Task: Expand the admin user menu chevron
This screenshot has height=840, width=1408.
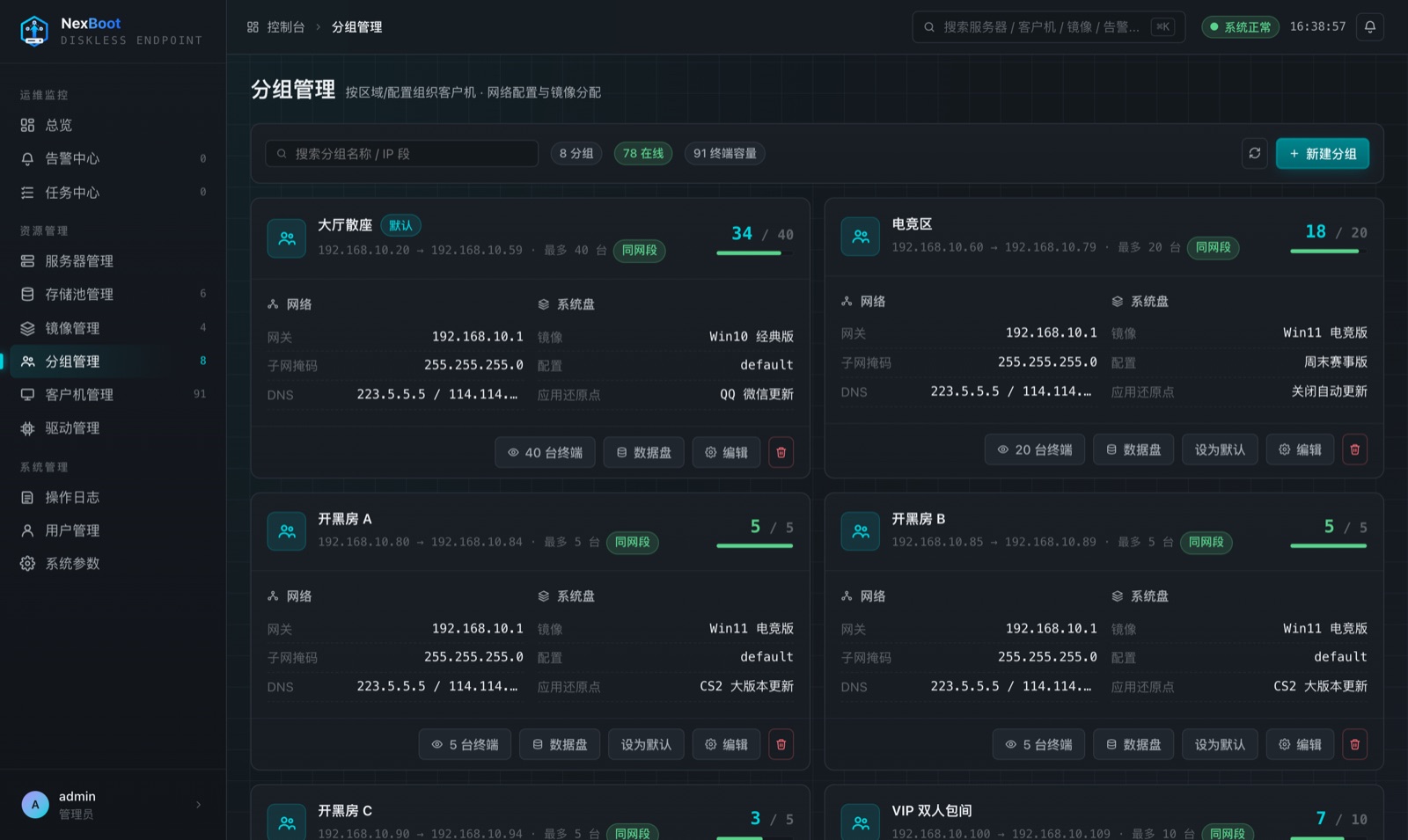Action: [x=199, y=805]
